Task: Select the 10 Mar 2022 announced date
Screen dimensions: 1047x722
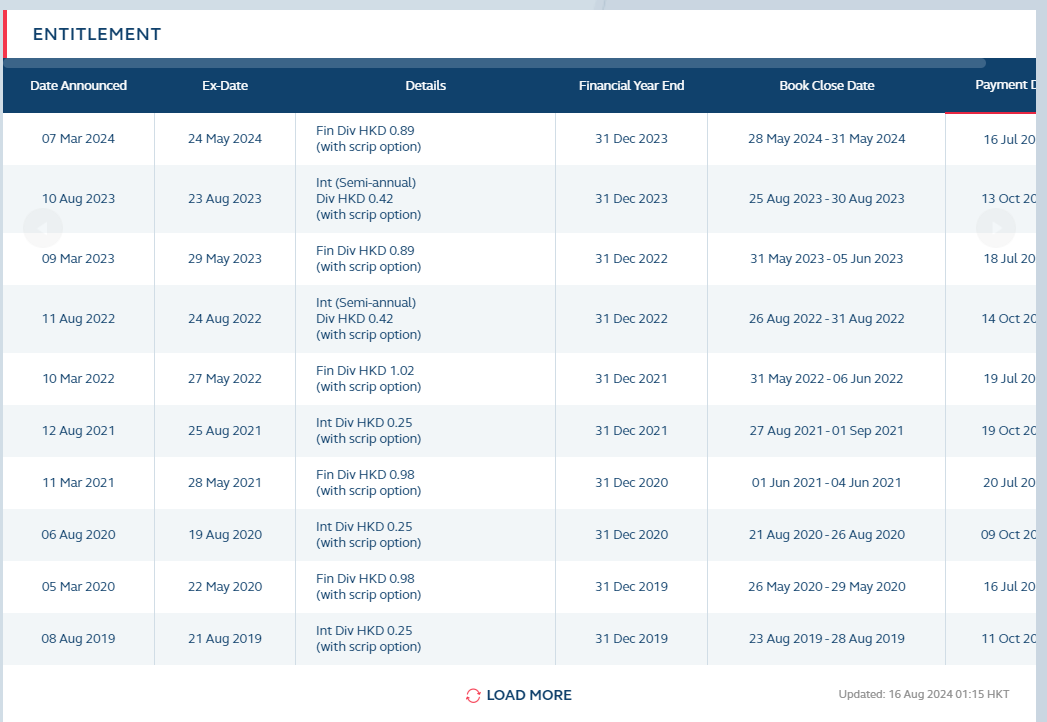Action: point(78,379)
